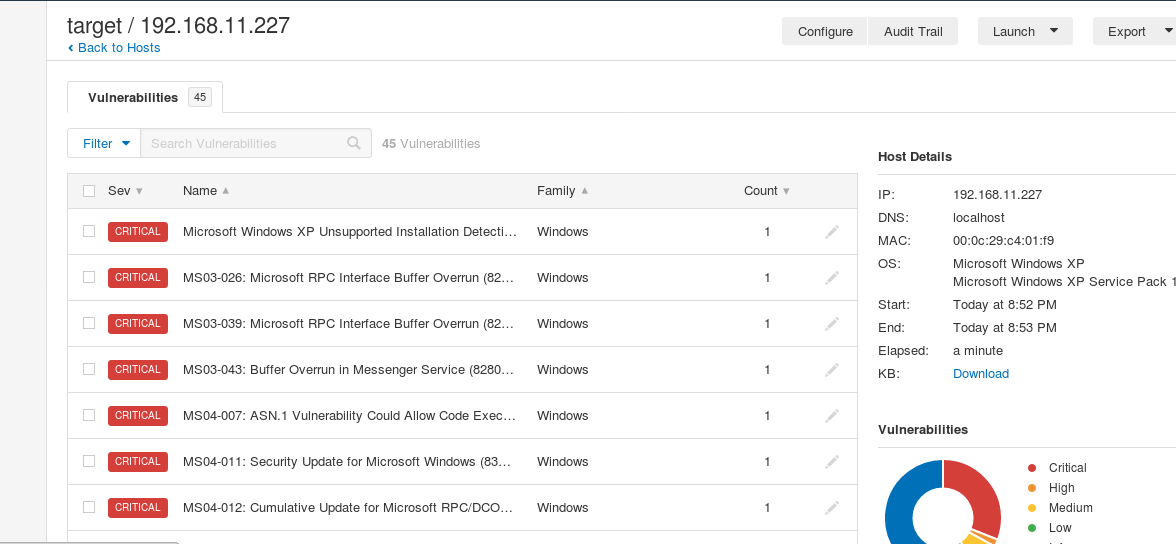Open MS04-007 ASN.1 Vulnerability entry
The width and height of the screenshot is (1176, 544).
pyautogui.click(x=350, y=416)
